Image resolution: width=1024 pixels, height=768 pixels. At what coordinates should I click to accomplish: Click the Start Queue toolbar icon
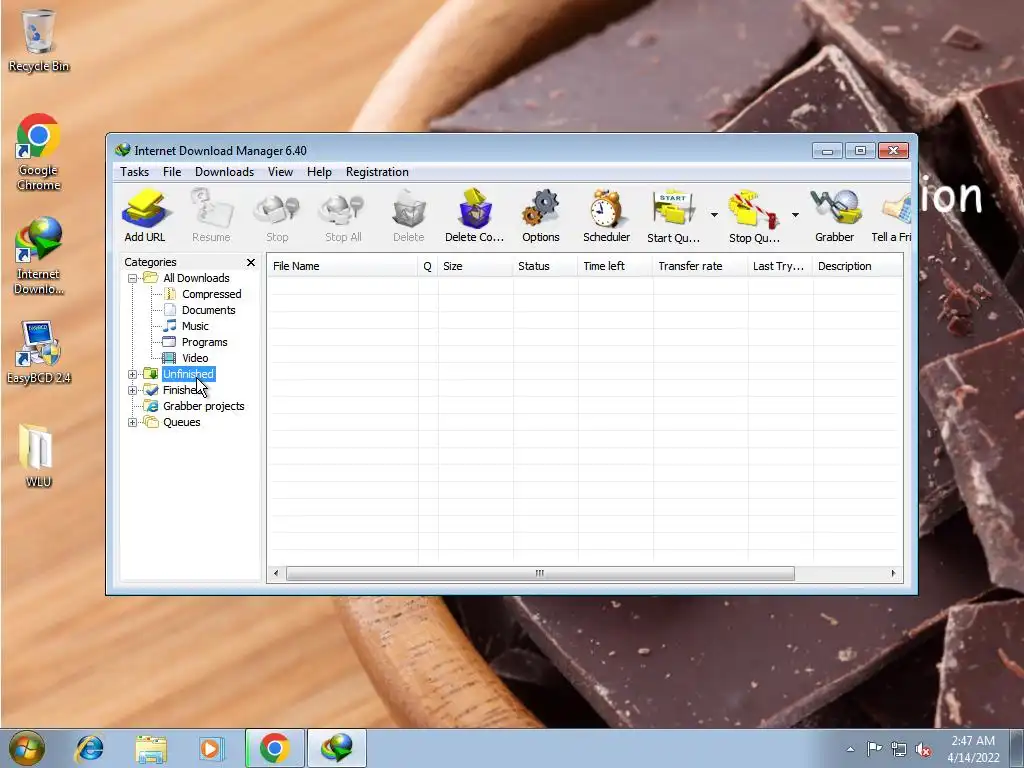point(673,216)
